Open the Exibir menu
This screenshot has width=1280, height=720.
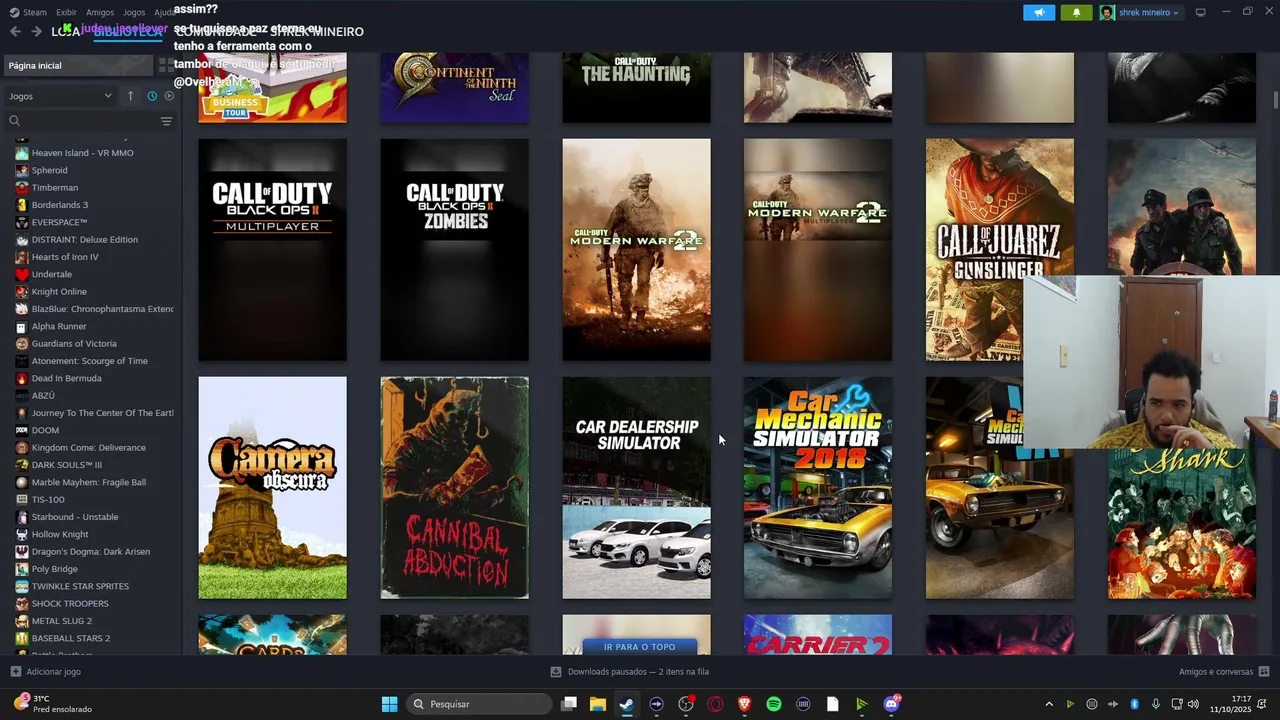point(66,12)
